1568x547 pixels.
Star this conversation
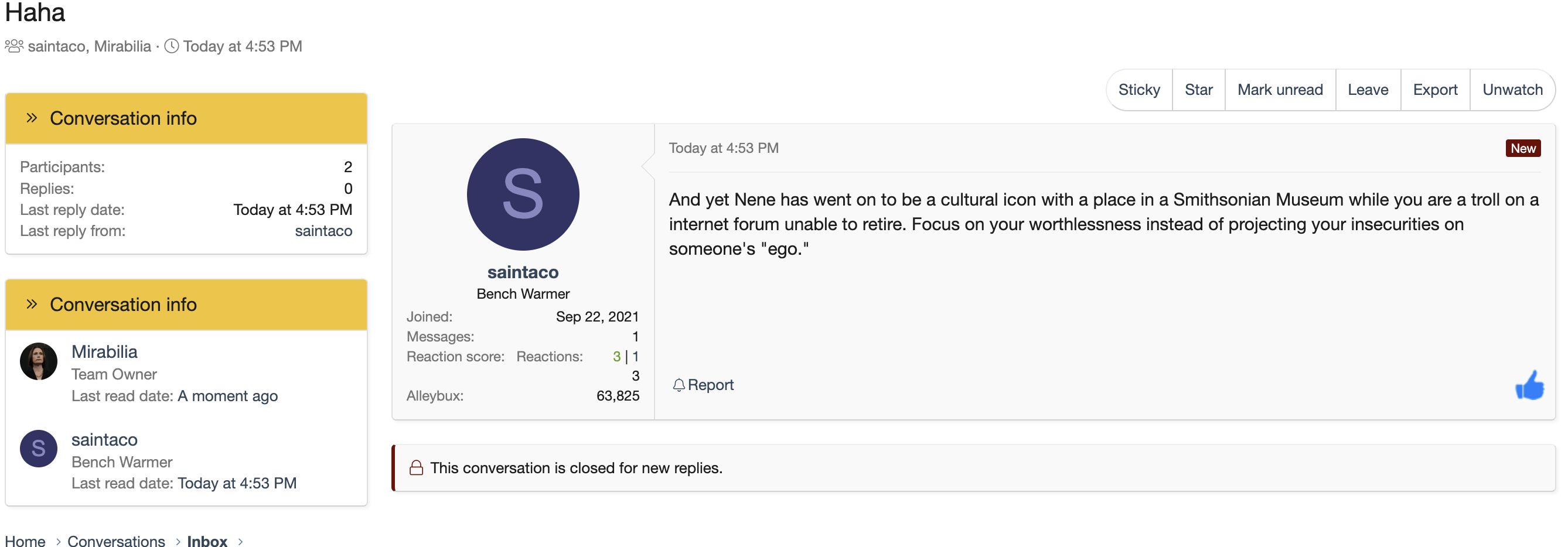[x=1198, y=90]
